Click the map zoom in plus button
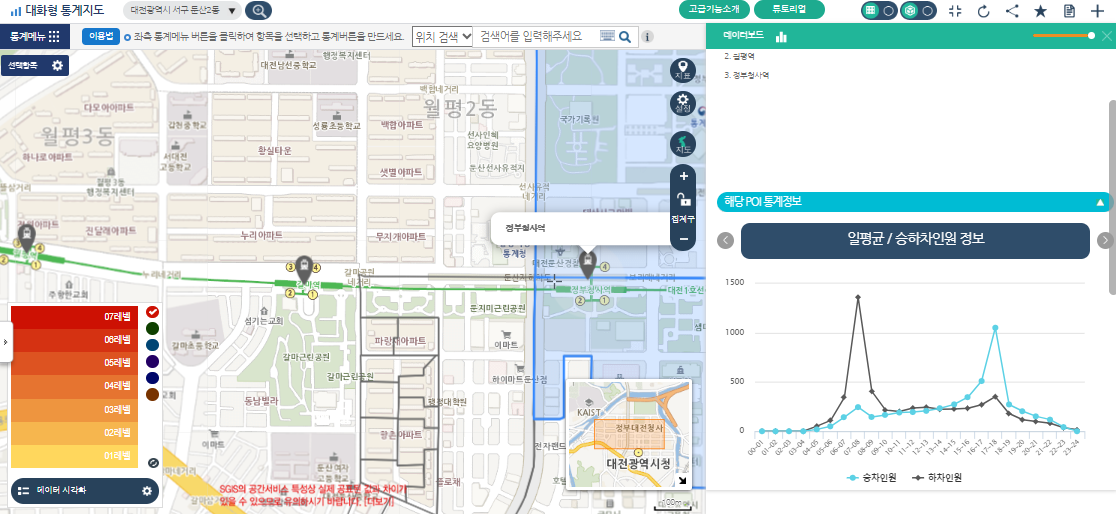The width and height of the screenshot is (1116, 514). pyautogui.click(x=684, y=176)
